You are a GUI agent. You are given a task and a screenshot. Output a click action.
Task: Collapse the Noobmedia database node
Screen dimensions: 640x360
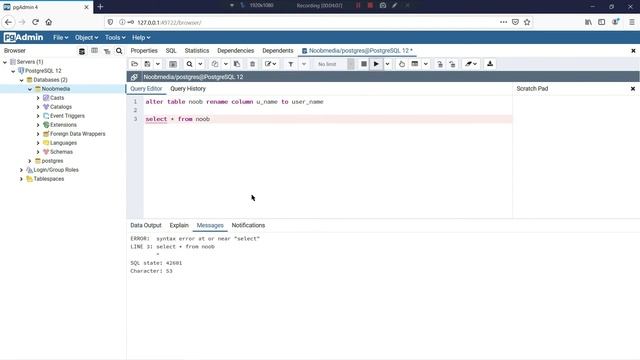point(30,89)
